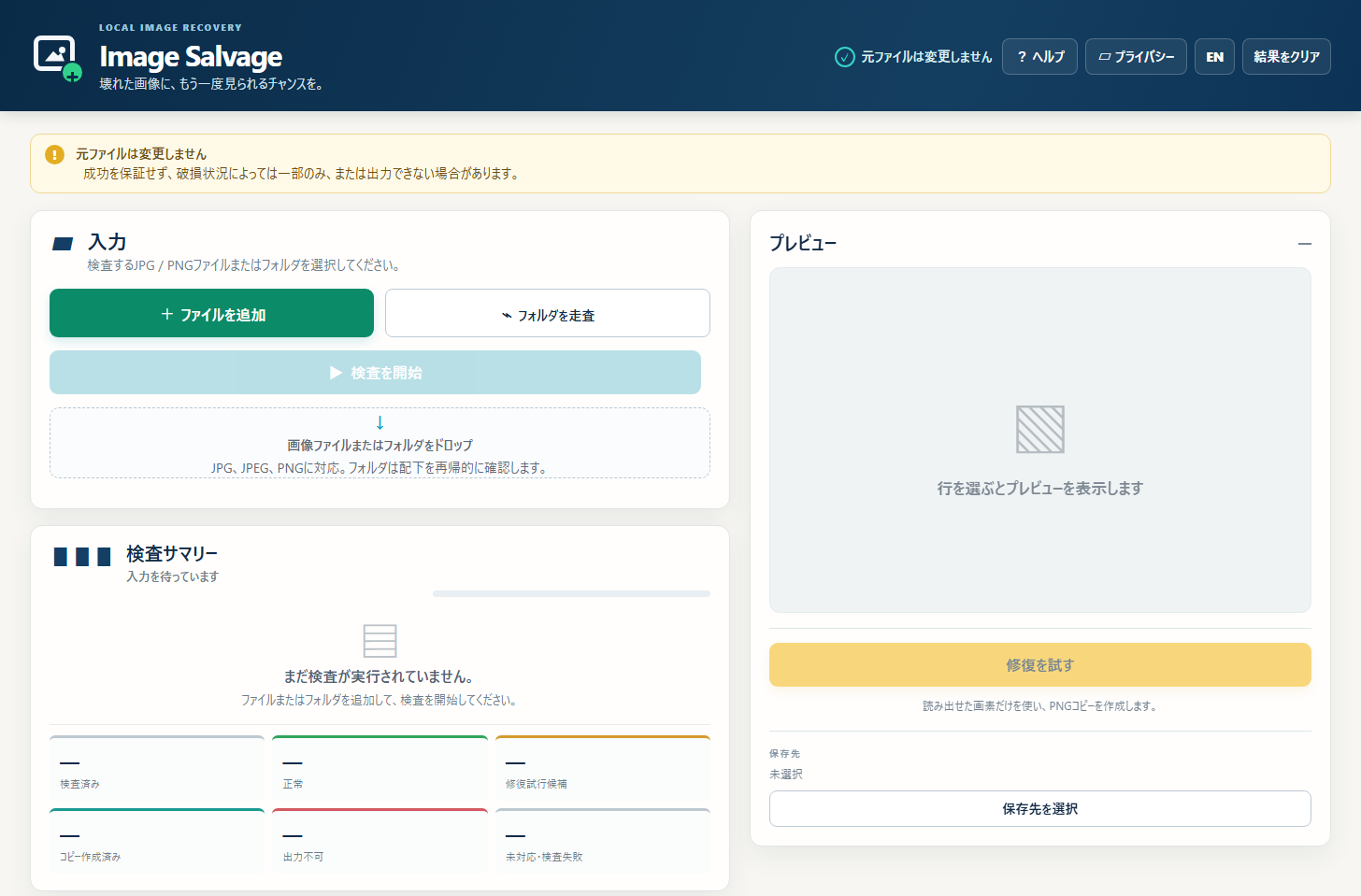Click the 壊れた画像に、もう一度見られるチャンスを。 tagline
The image size is (1361, 896).
pyautogui.click(x=211, y=84)
